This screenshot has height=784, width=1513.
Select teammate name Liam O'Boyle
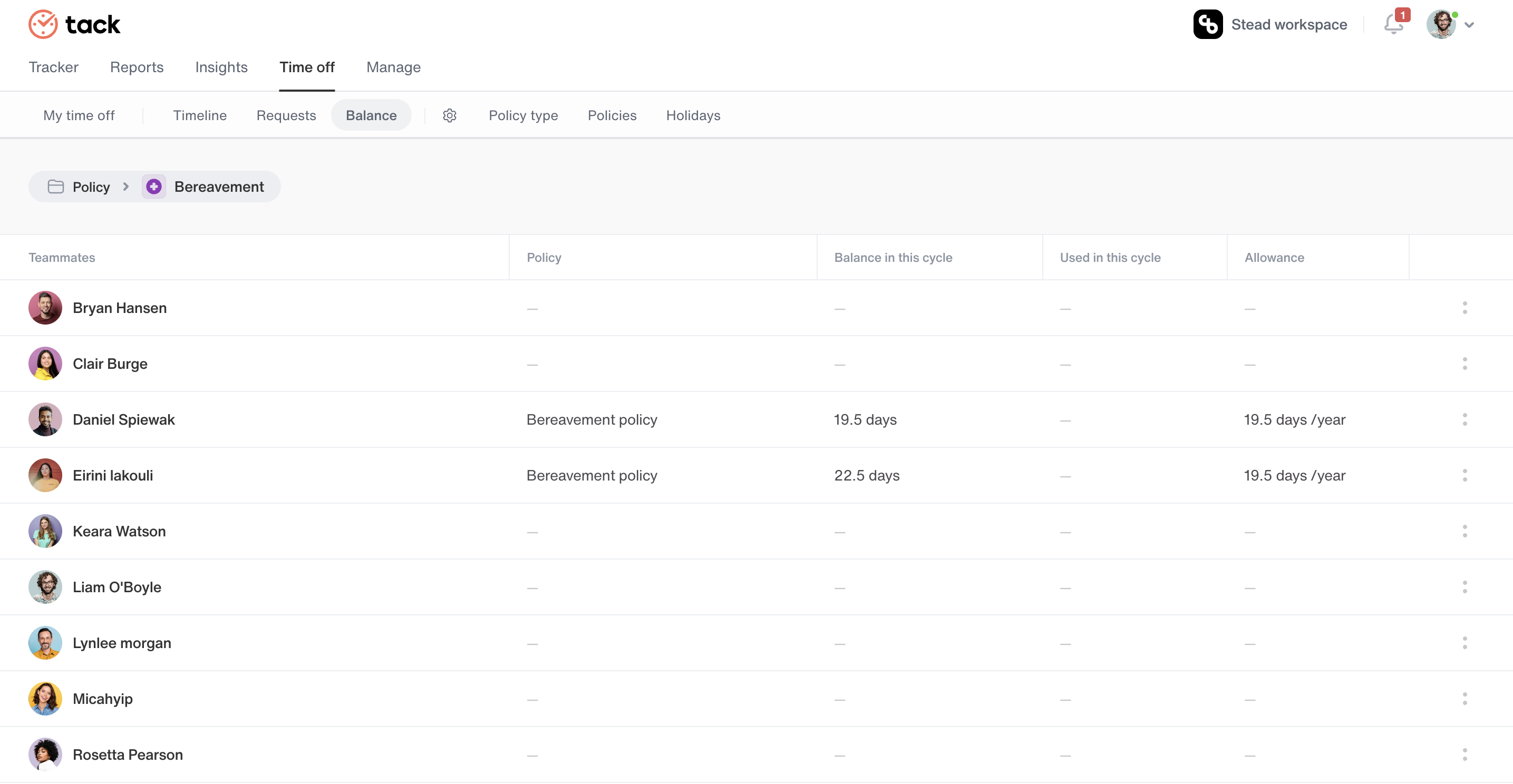117,587
